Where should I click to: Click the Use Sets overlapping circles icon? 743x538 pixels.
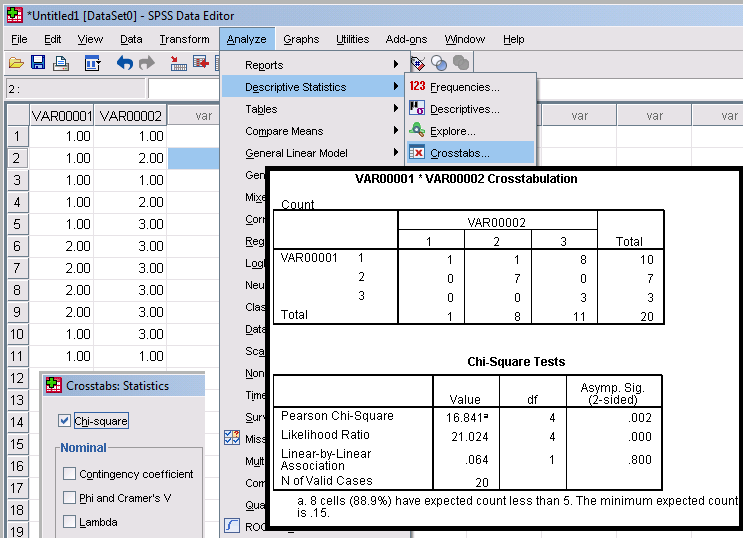click(439, 63)
